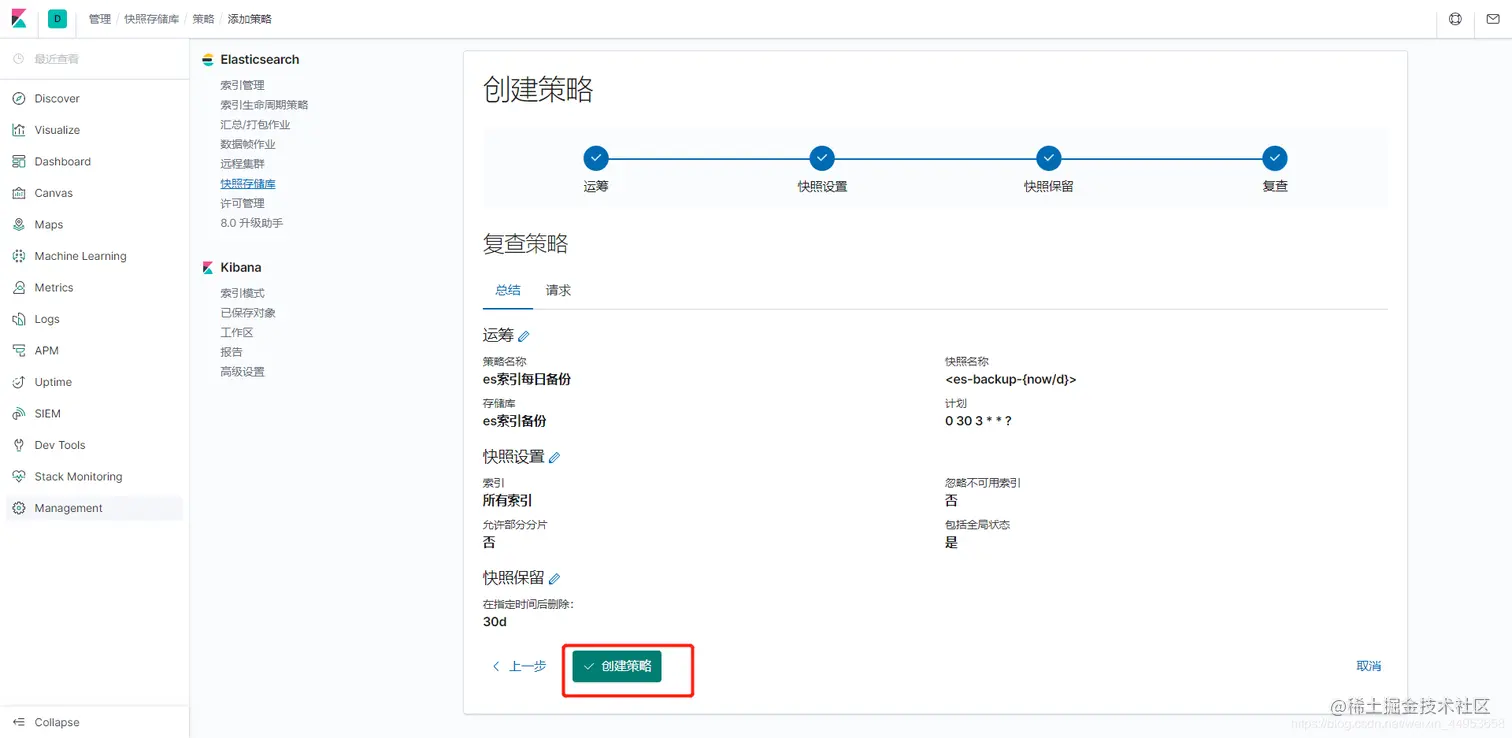Open 索引管理 in Elasticsearch menu
The width and height of the screenshot is (1512, 738).
point(243,85)
